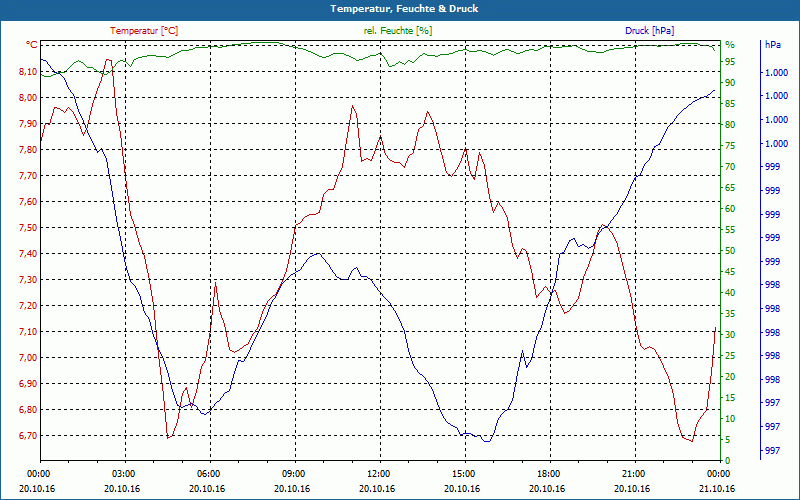Click the '55' humidity axis value
The width and height of the screenshot is (800, 500).
(730, 230)
